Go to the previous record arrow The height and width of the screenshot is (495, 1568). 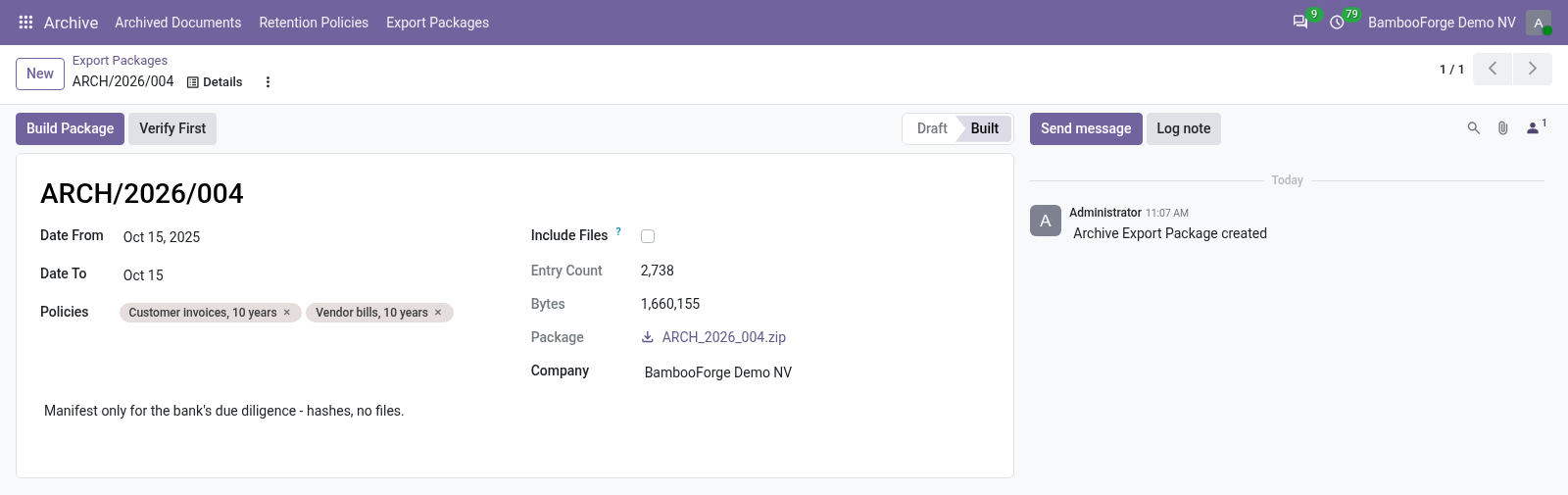tap(1493, 69)
